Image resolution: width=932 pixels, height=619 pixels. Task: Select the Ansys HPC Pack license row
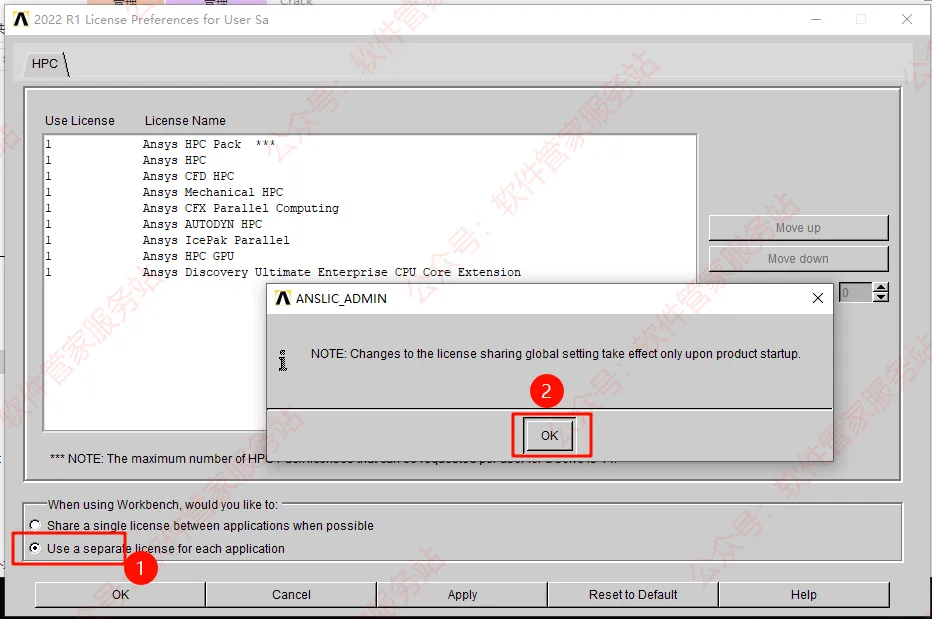pyautogui.click(x=370, y=144)
